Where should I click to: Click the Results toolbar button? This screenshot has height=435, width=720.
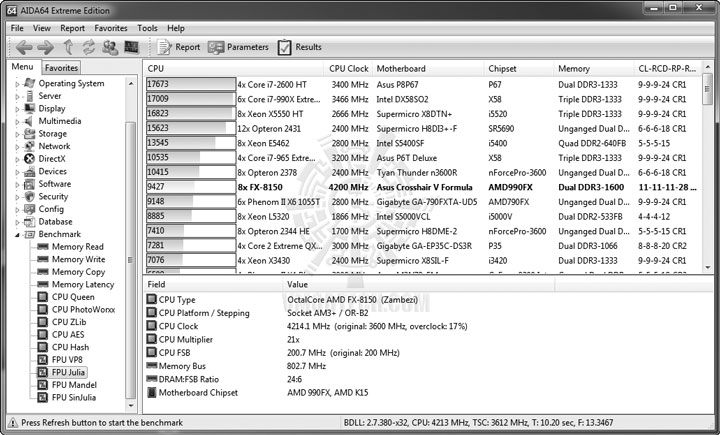299,47
